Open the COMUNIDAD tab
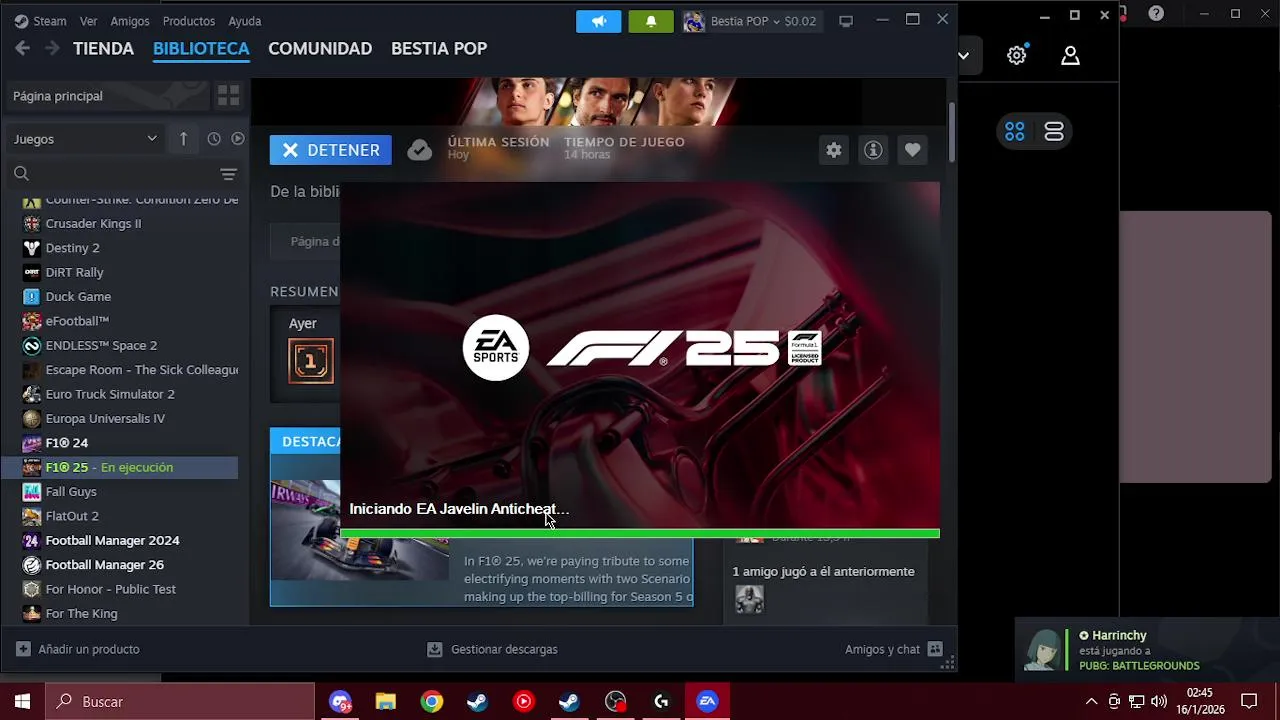This screenshot has width=1280, height=720. 320,48
